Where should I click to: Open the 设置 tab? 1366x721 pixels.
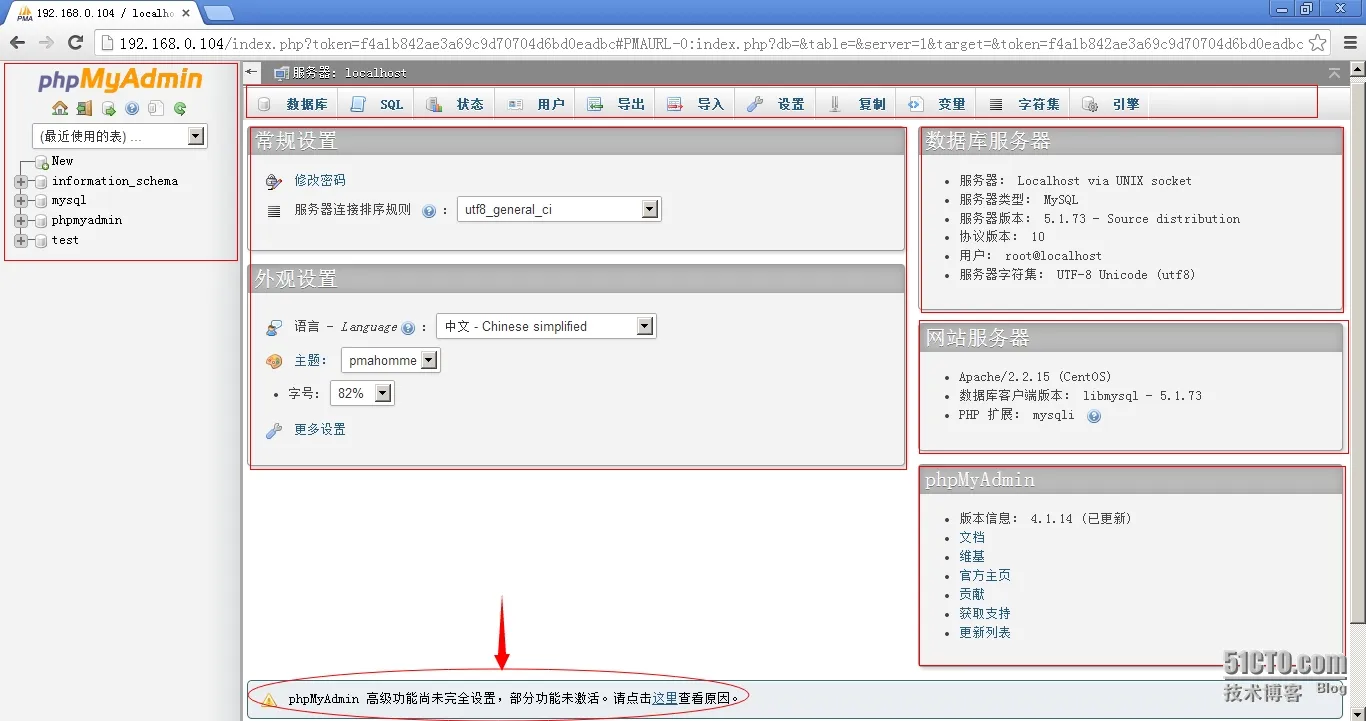point(776,104)
